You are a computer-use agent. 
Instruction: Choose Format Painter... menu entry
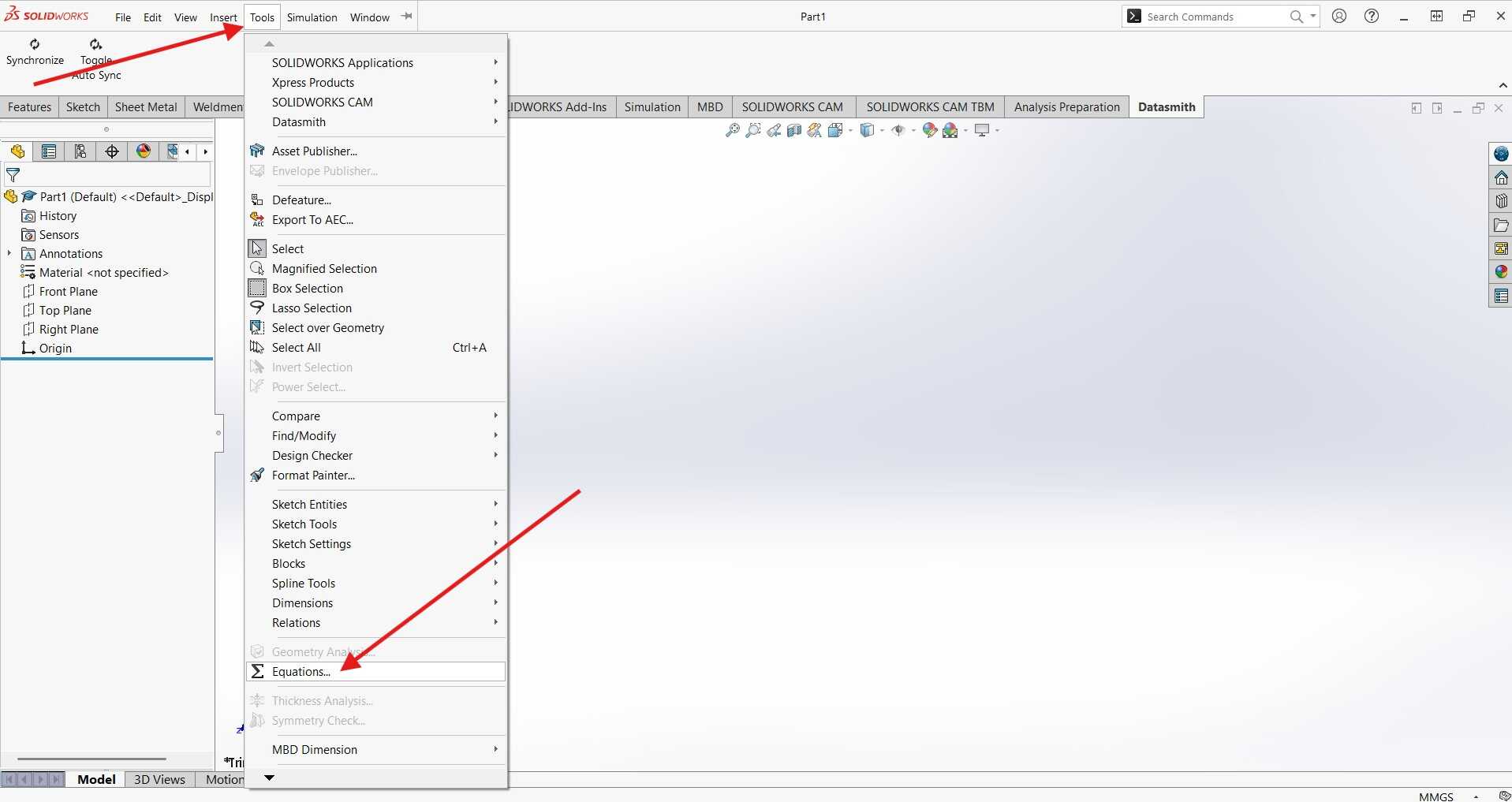pyautogui.click(x=376, y=475)
